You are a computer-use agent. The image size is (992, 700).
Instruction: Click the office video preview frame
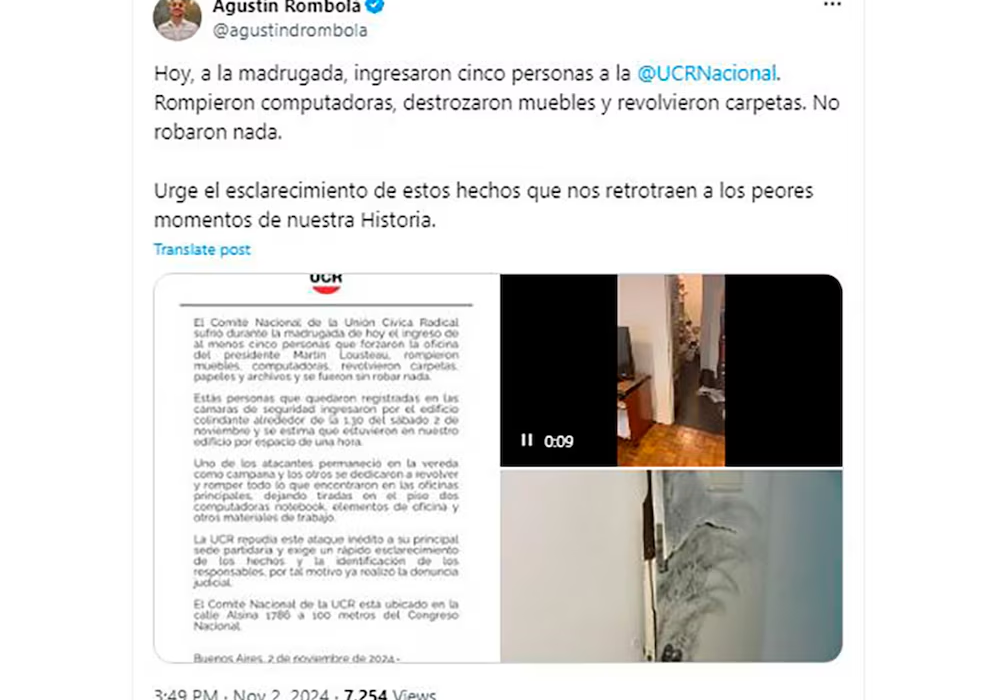671,370
